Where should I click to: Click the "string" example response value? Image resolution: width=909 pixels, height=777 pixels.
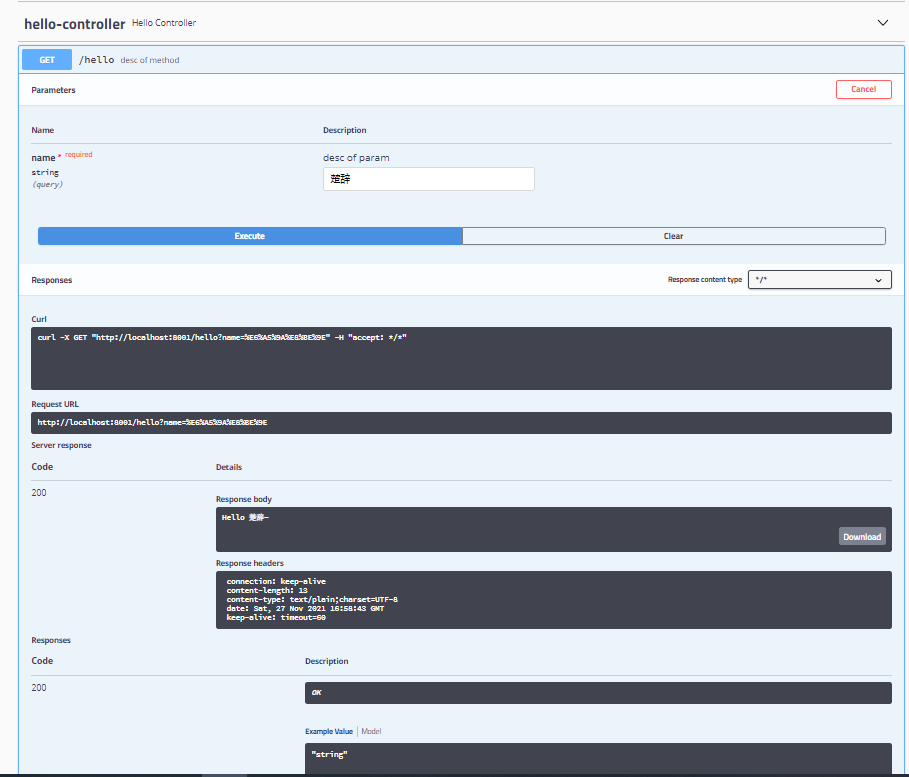[x=597, y=754]
